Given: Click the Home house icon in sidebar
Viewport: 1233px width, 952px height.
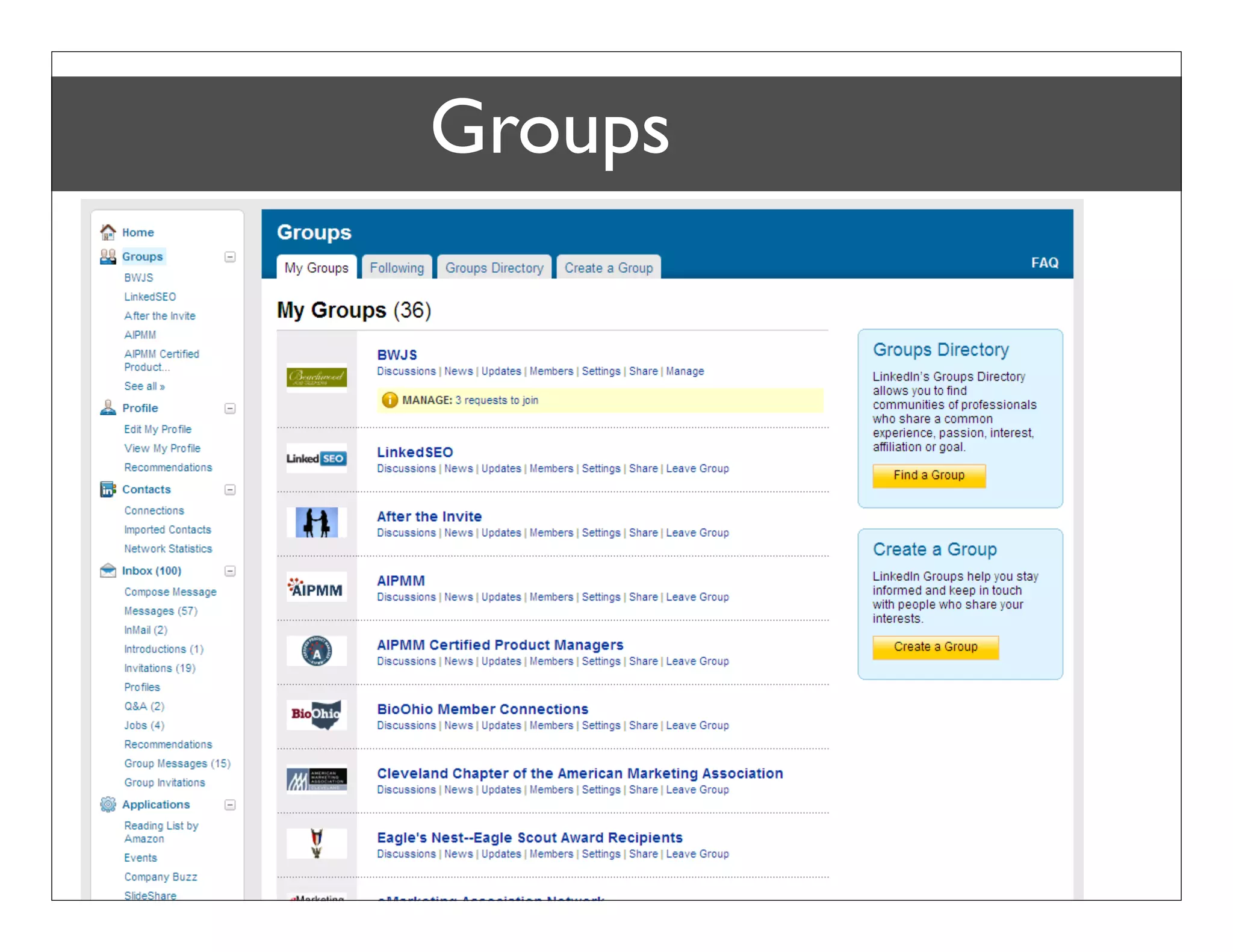Looking at the screenshot, I should click(108, 232).
